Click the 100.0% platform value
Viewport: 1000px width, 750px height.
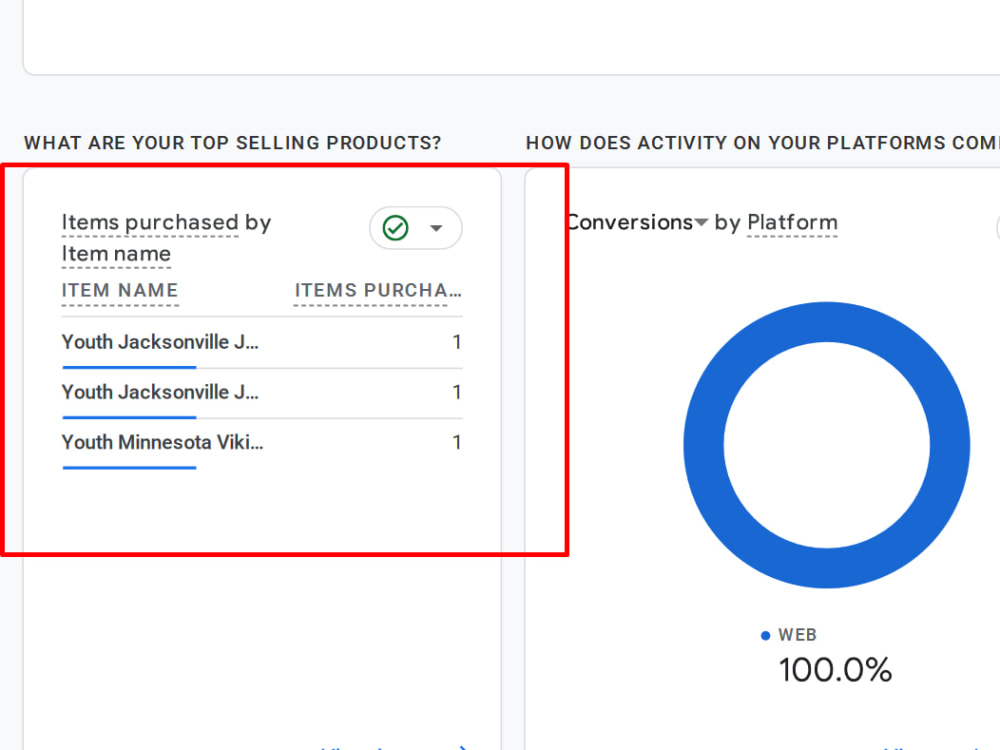point(835,670)
